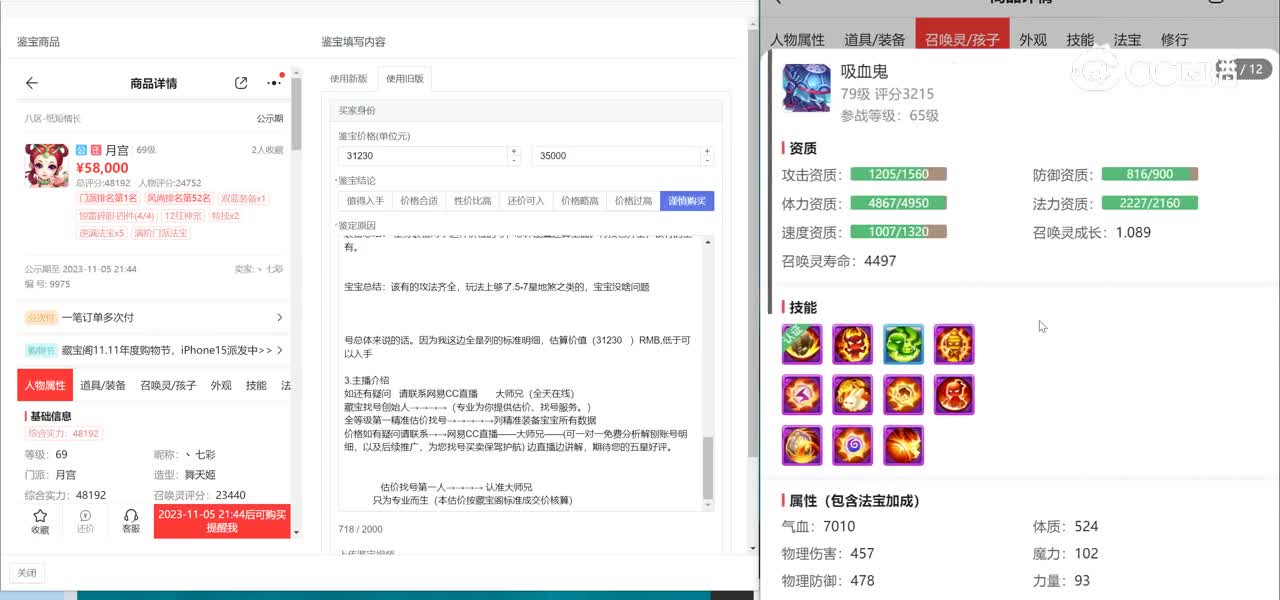Open 藏宝阁11.11年度购物节 banner

[153, 350]
